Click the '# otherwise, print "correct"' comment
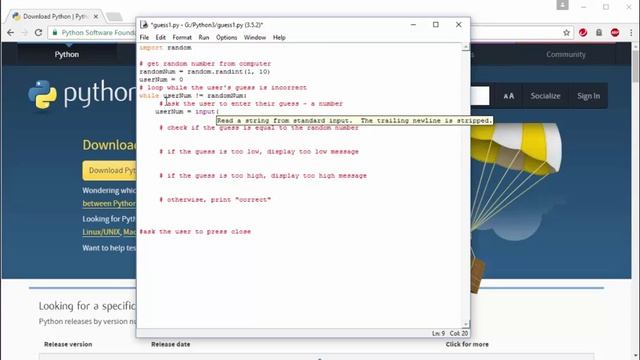 point(215,200)
